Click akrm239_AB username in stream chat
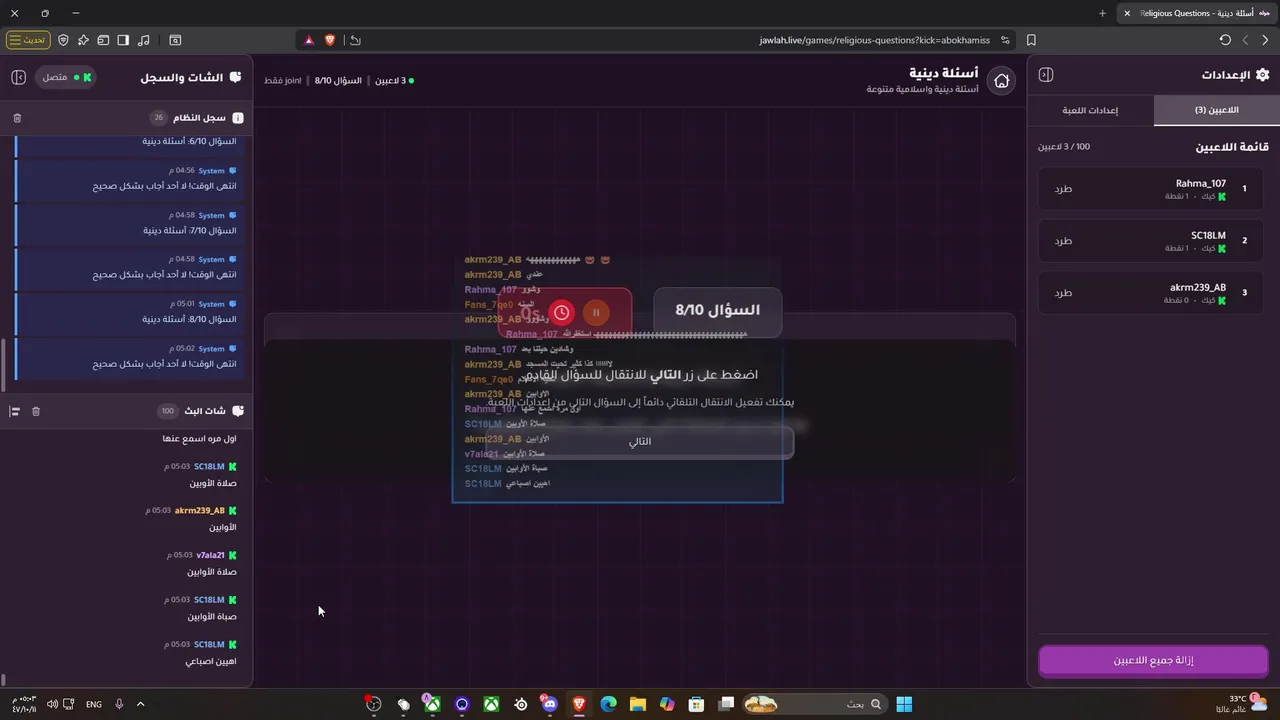Viewport: 1280px width, 720px height. tap(200, 510)
